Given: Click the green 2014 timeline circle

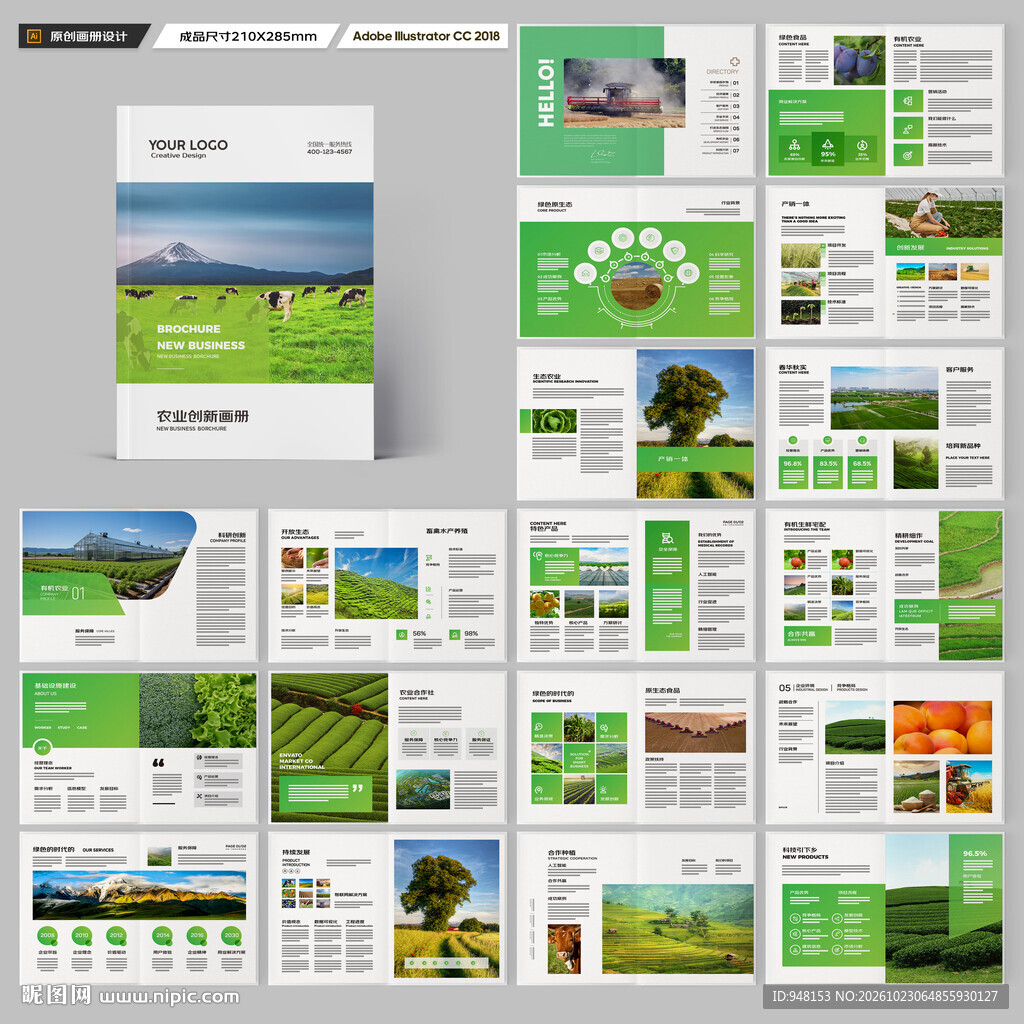Looking at the screenshot, I should [162, 935].
